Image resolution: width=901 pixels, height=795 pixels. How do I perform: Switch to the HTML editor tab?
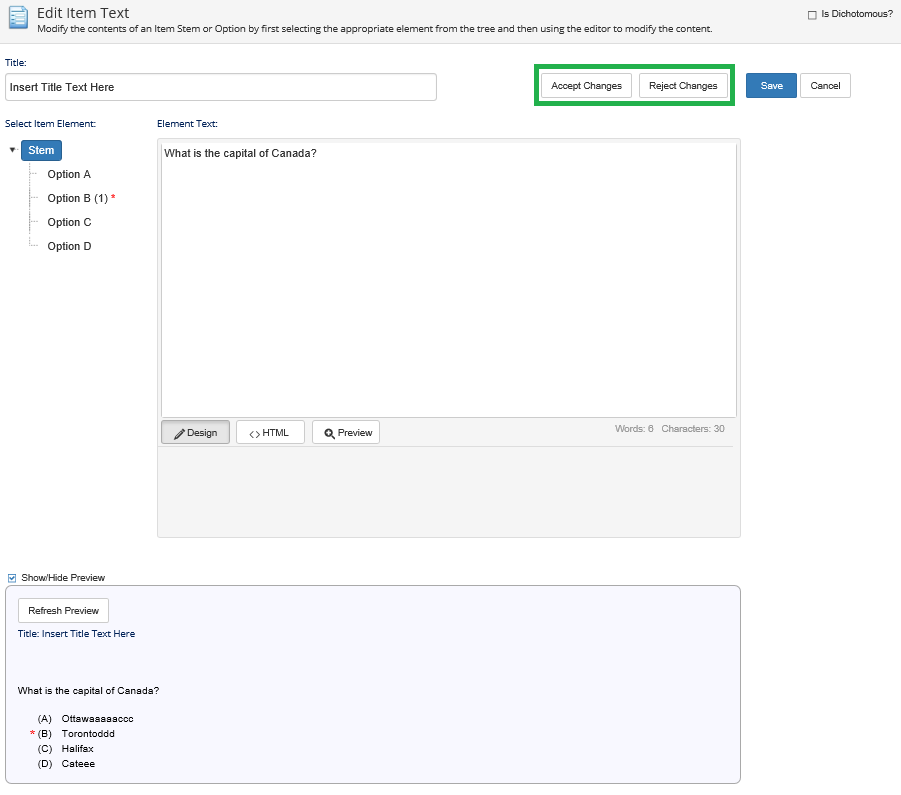click(x=270, y=433)
